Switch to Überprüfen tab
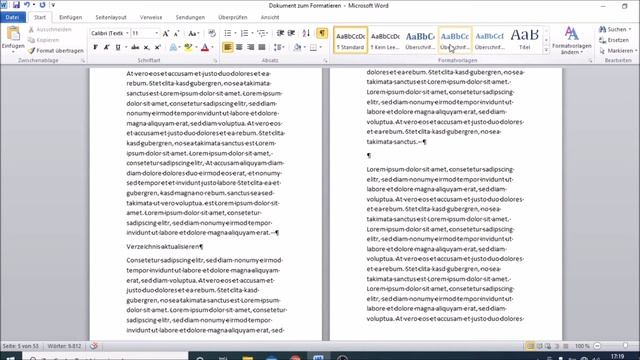The width and height of the screenshot is (640, 360). click(x=233, y=17)
